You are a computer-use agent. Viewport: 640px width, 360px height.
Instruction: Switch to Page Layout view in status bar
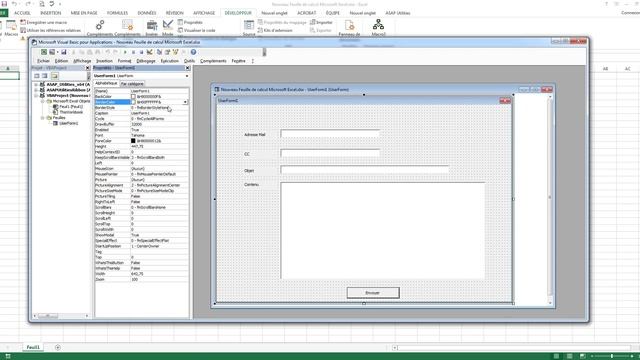(569, 356)
